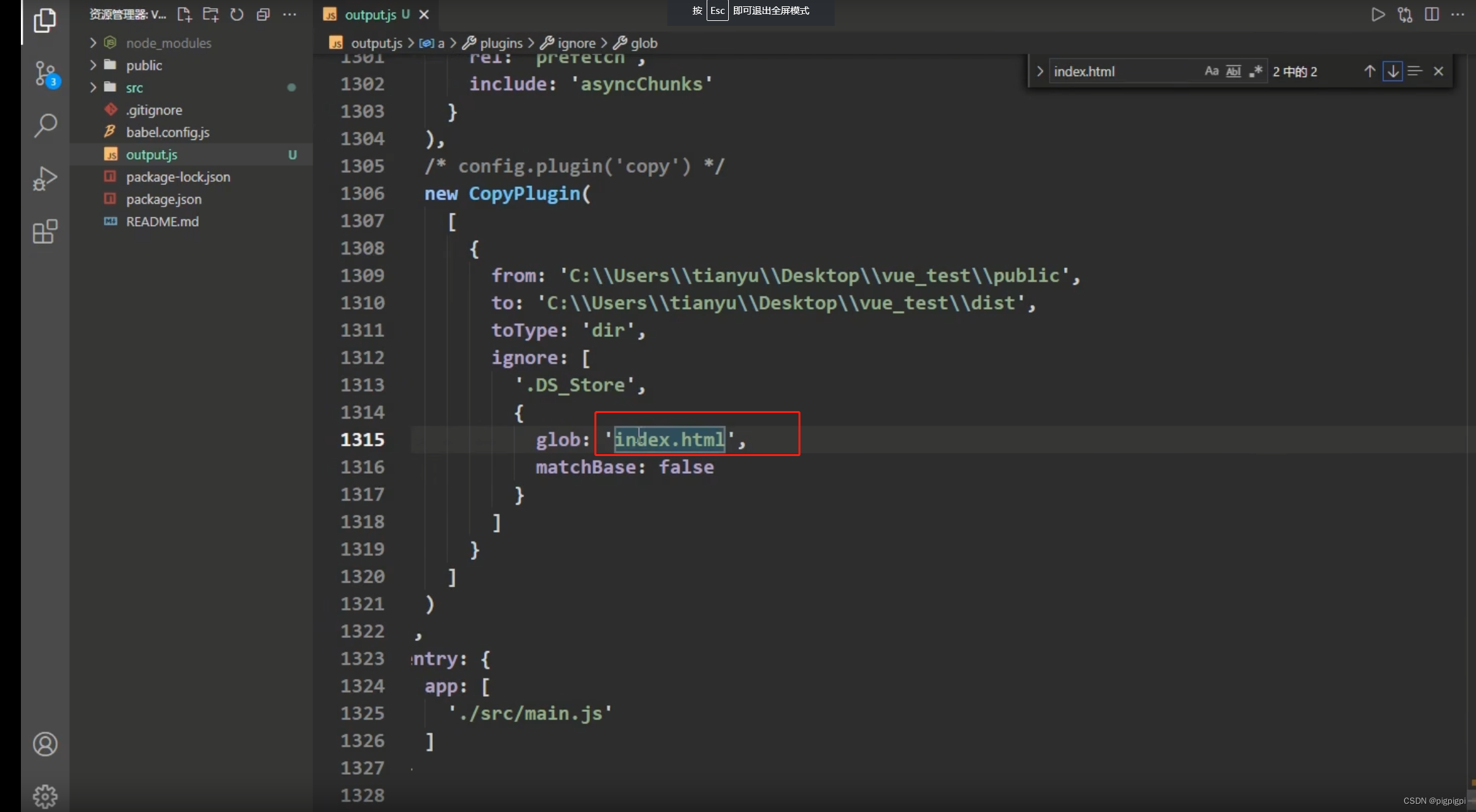Click '.DS_Store' string on line 1313

[575, 385]
